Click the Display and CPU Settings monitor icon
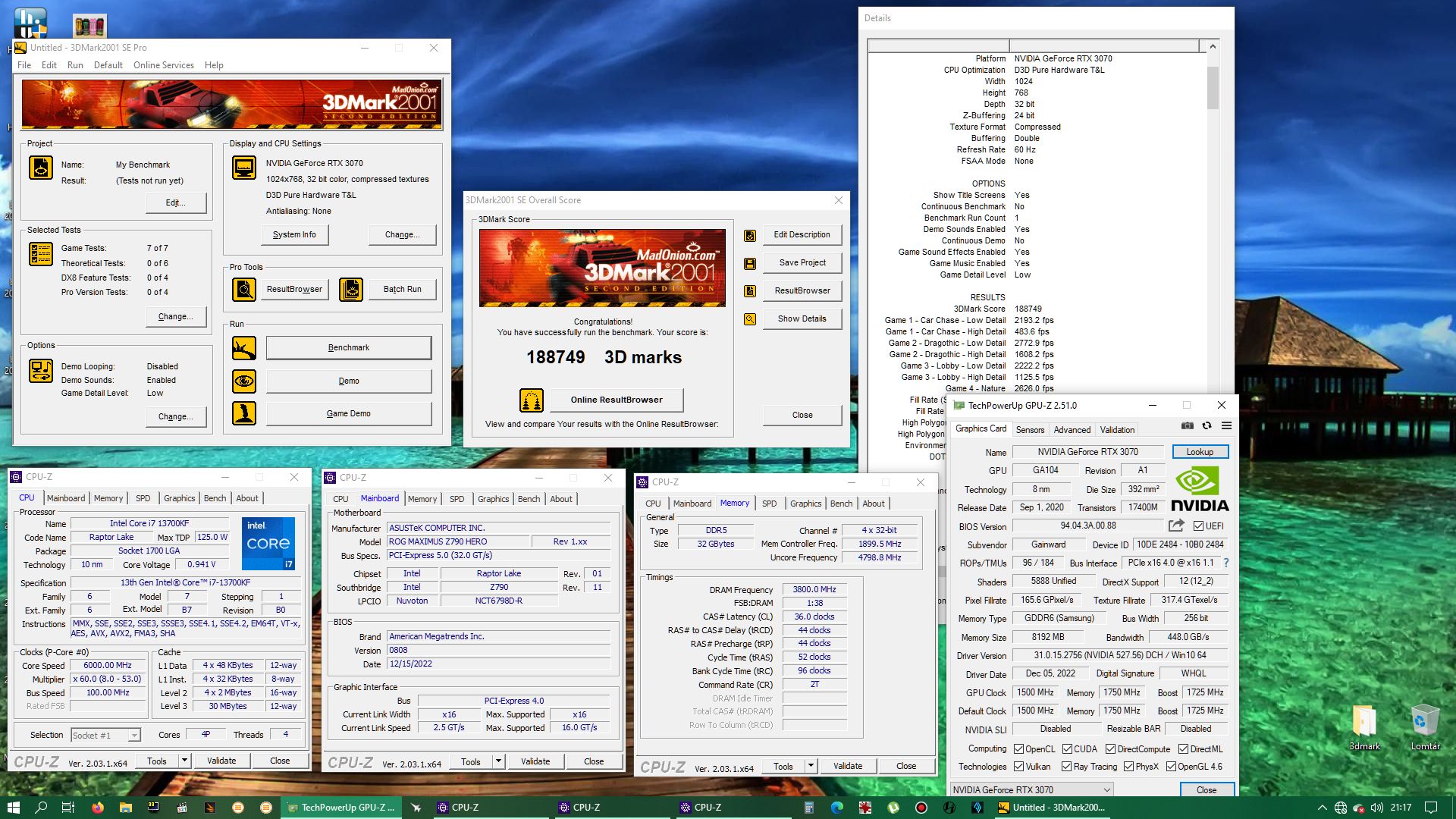 coord(244,168)
